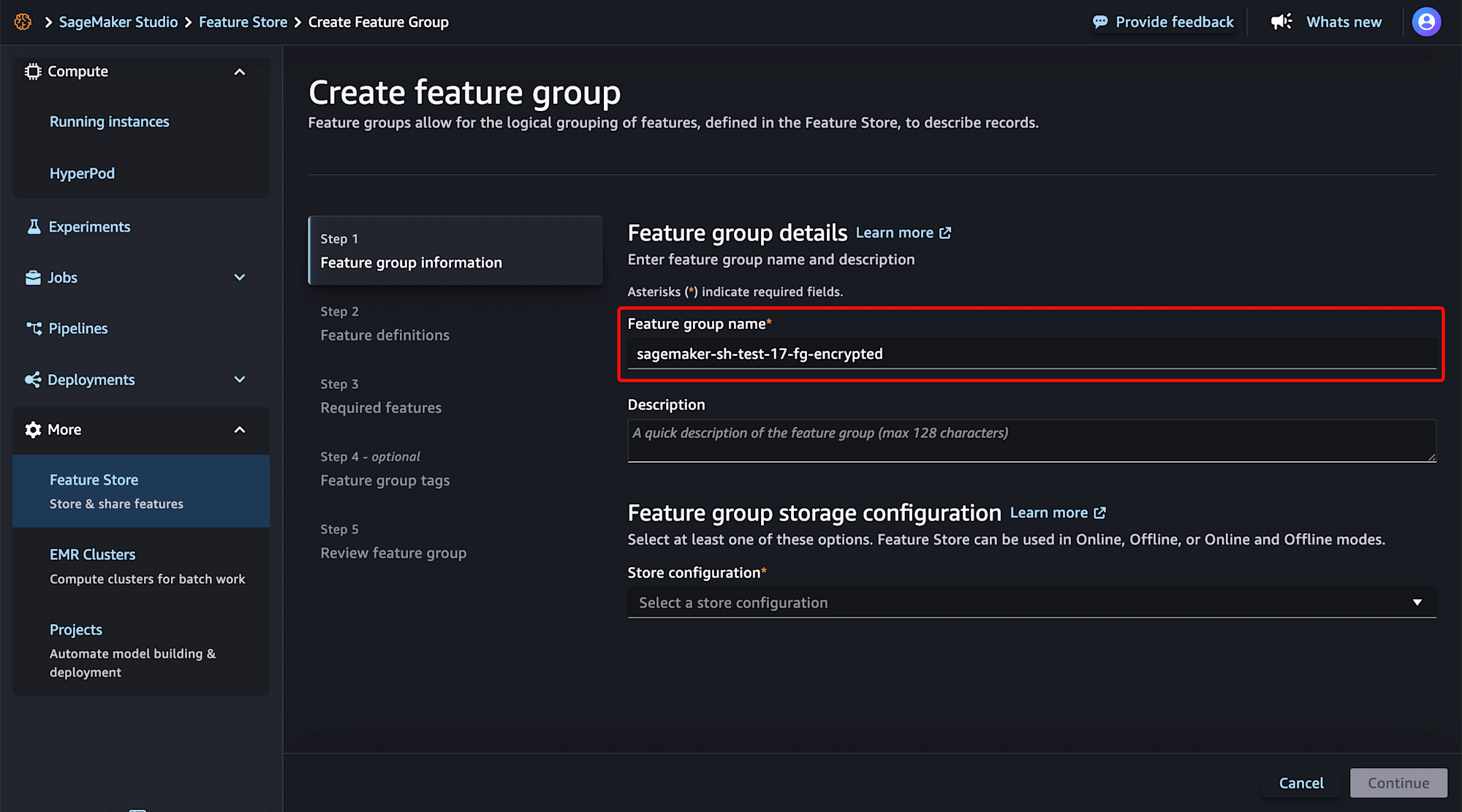Viewport: 1462px width, 812px height.
Task: Open Running instances in sidebar
Action: (110, 121)
